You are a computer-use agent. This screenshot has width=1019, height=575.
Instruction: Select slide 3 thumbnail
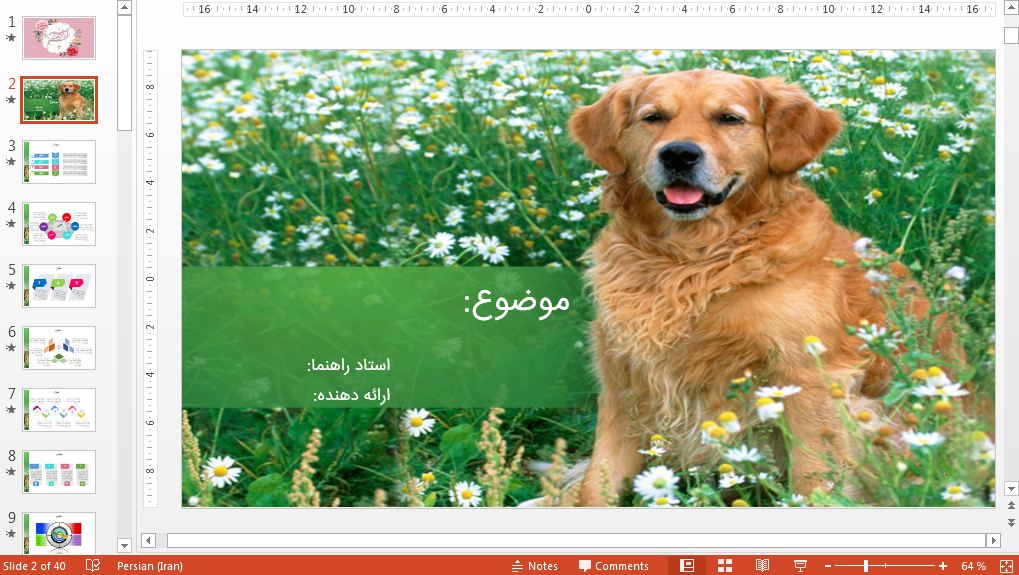59,162
